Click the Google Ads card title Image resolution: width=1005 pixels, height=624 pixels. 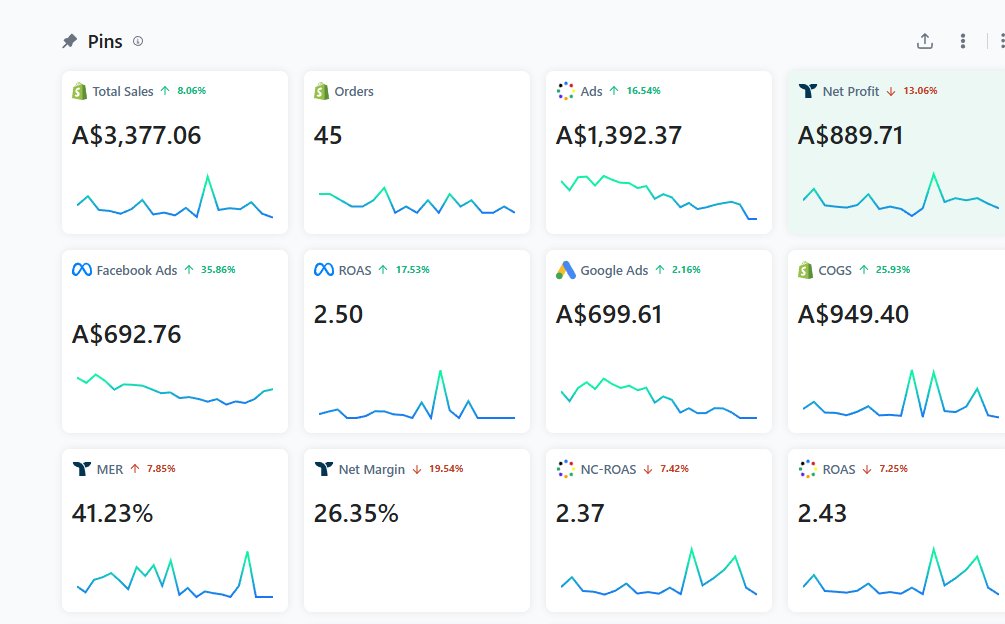614,270
